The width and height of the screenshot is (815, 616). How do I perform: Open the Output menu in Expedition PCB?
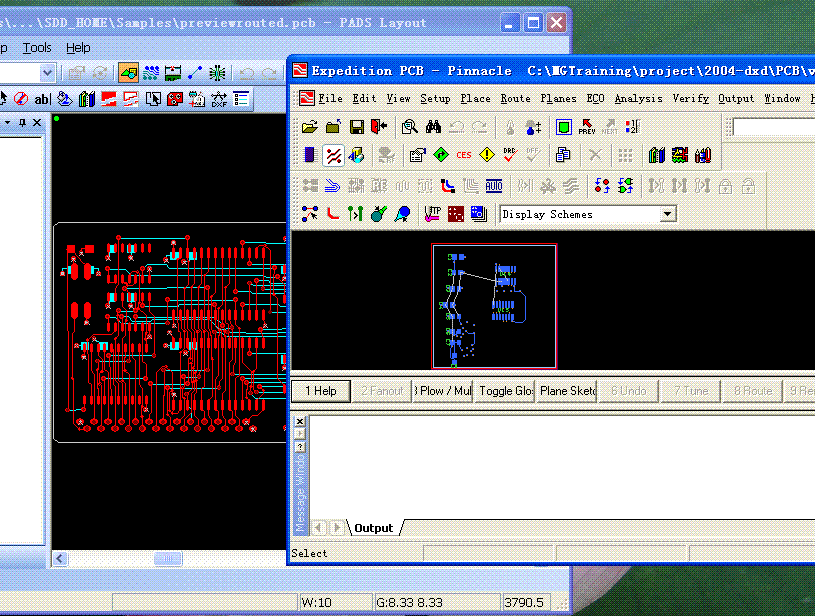tap(736, 98)
